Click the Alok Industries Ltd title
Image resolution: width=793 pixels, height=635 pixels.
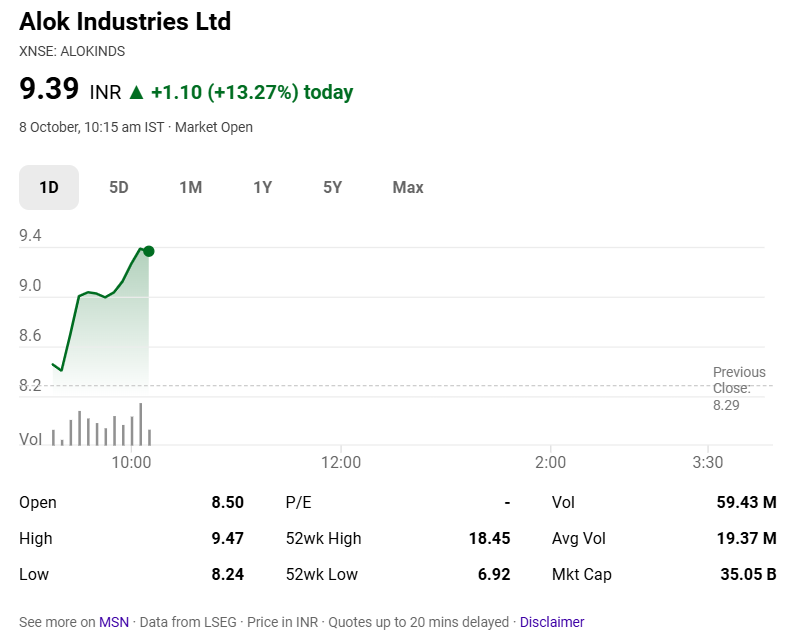pyautogui.click(x=125, y=22)
